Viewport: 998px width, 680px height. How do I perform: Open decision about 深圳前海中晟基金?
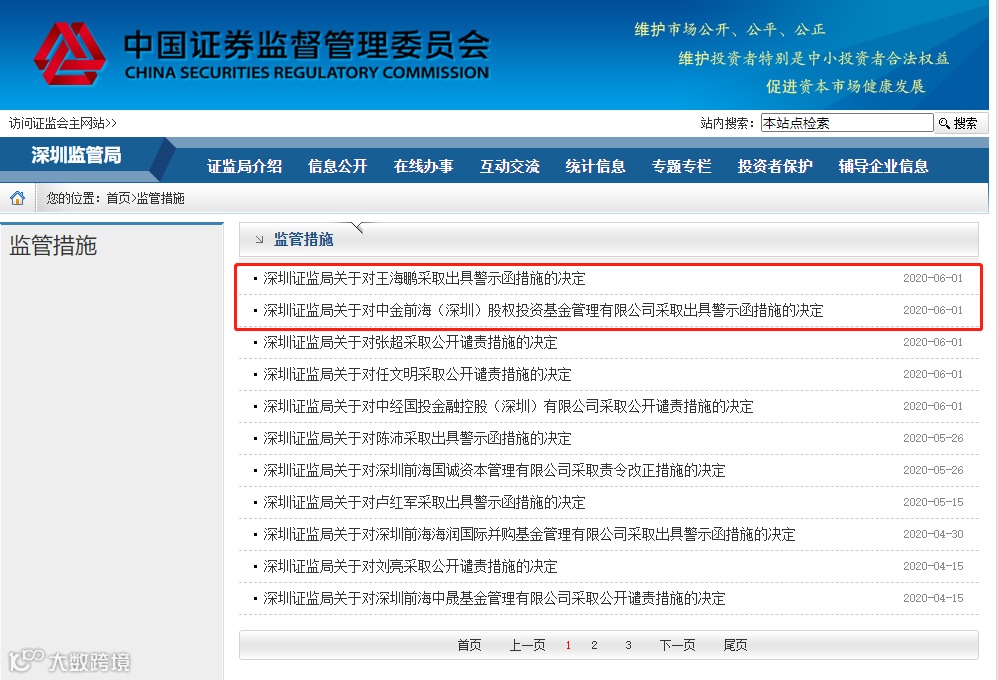tap(494, 598)
